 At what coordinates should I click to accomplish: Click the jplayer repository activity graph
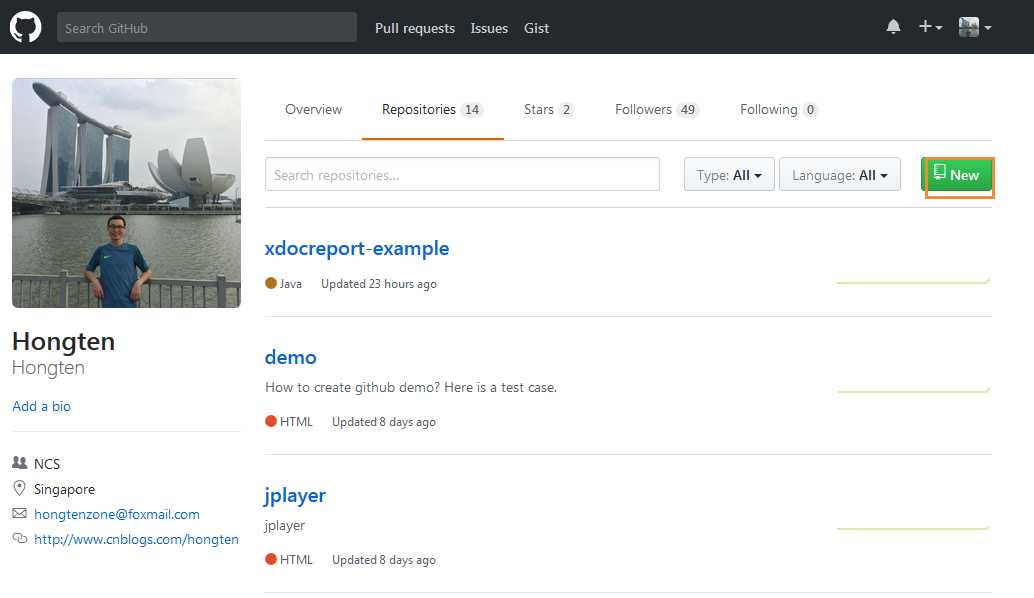914,528
